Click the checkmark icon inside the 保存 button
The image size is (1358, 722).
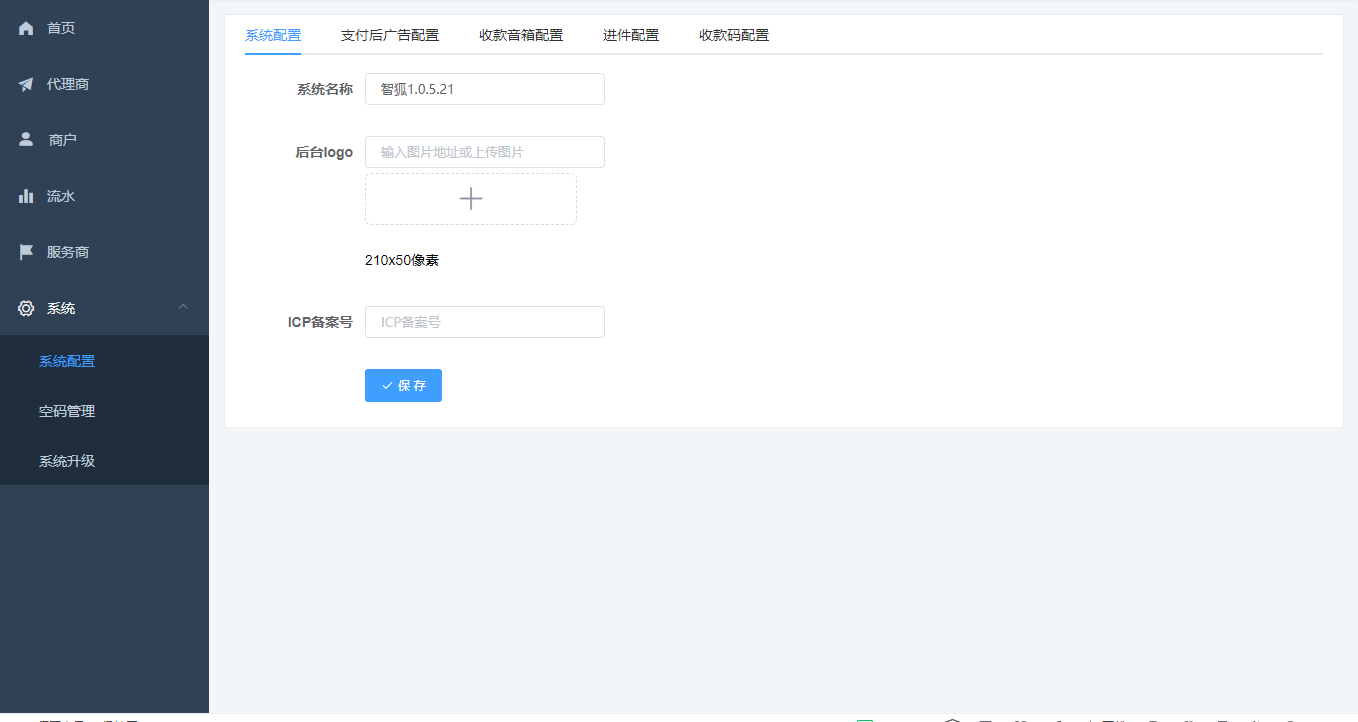coord(389,385)
